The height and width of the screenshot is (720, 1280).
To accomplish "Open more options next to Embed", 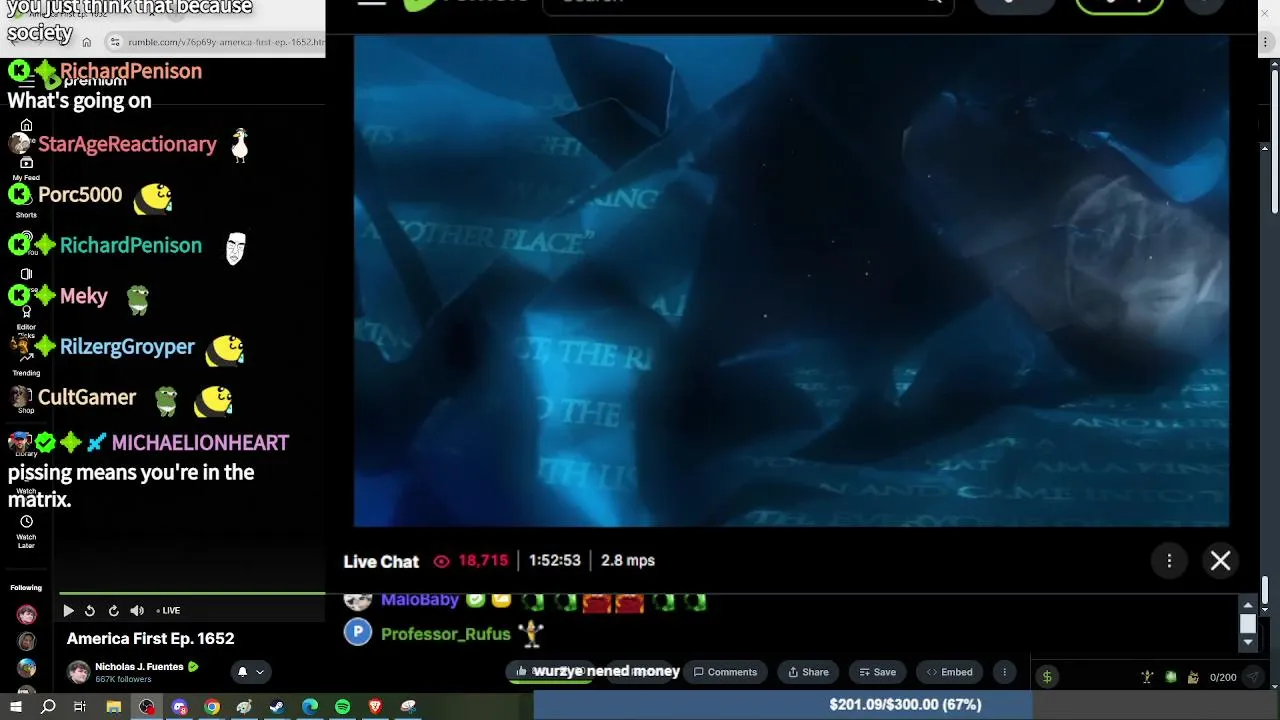I will click(x=1004, y=672).
